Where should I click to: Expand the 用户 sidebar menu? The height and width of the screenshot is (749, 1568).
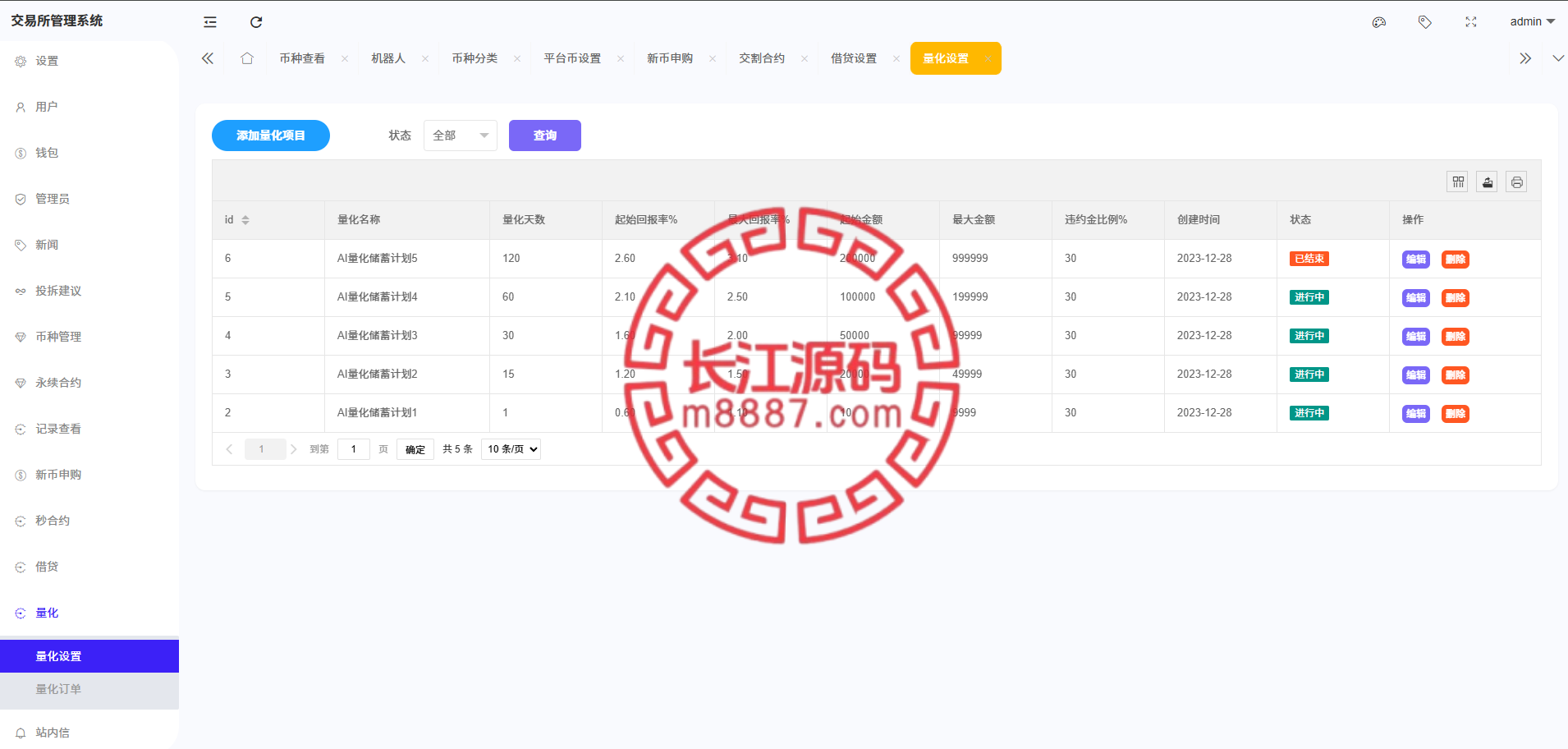click(89, 107)
